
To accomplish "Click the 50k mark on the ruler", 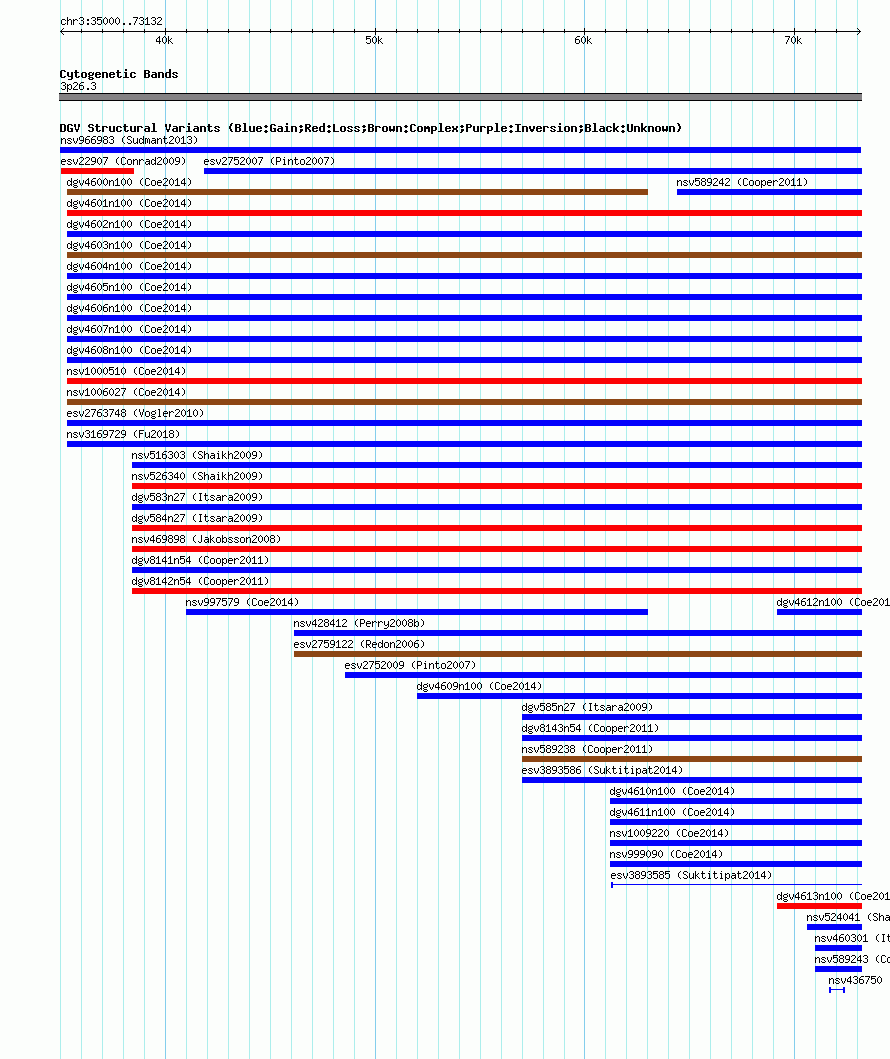I will click(x=374, y=41).
